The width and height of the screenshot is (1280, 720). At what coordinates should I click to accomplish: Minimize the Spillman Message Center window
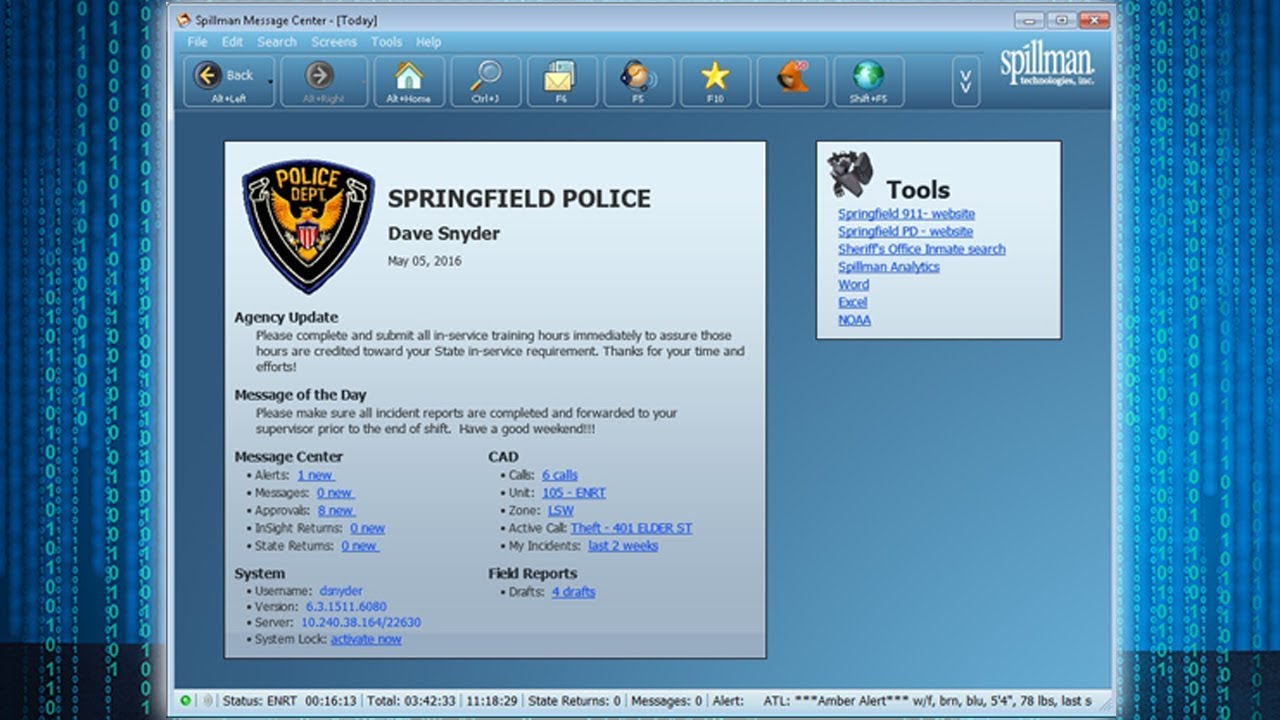[x=1030, y=20]
